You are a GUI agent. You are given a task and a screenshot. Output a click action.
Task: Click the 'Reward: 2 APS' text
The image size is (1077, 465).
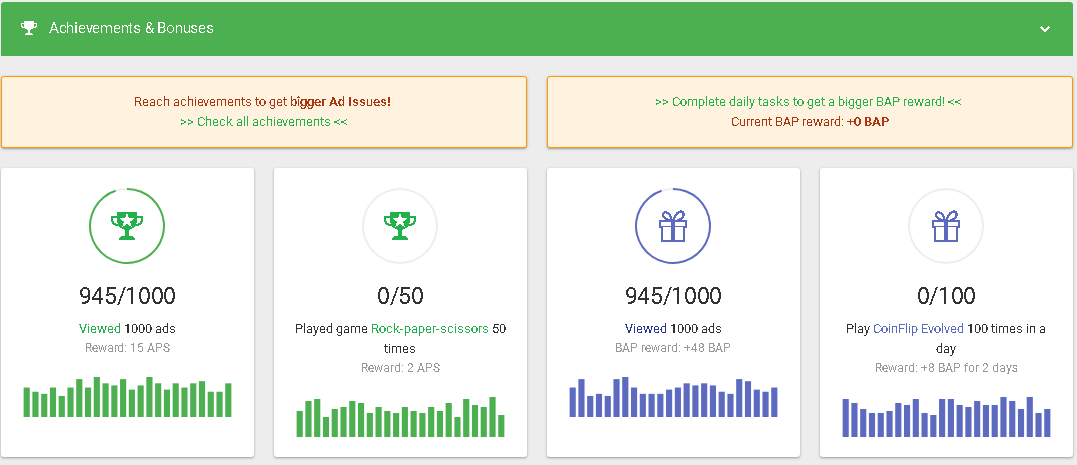pos(400,367)
